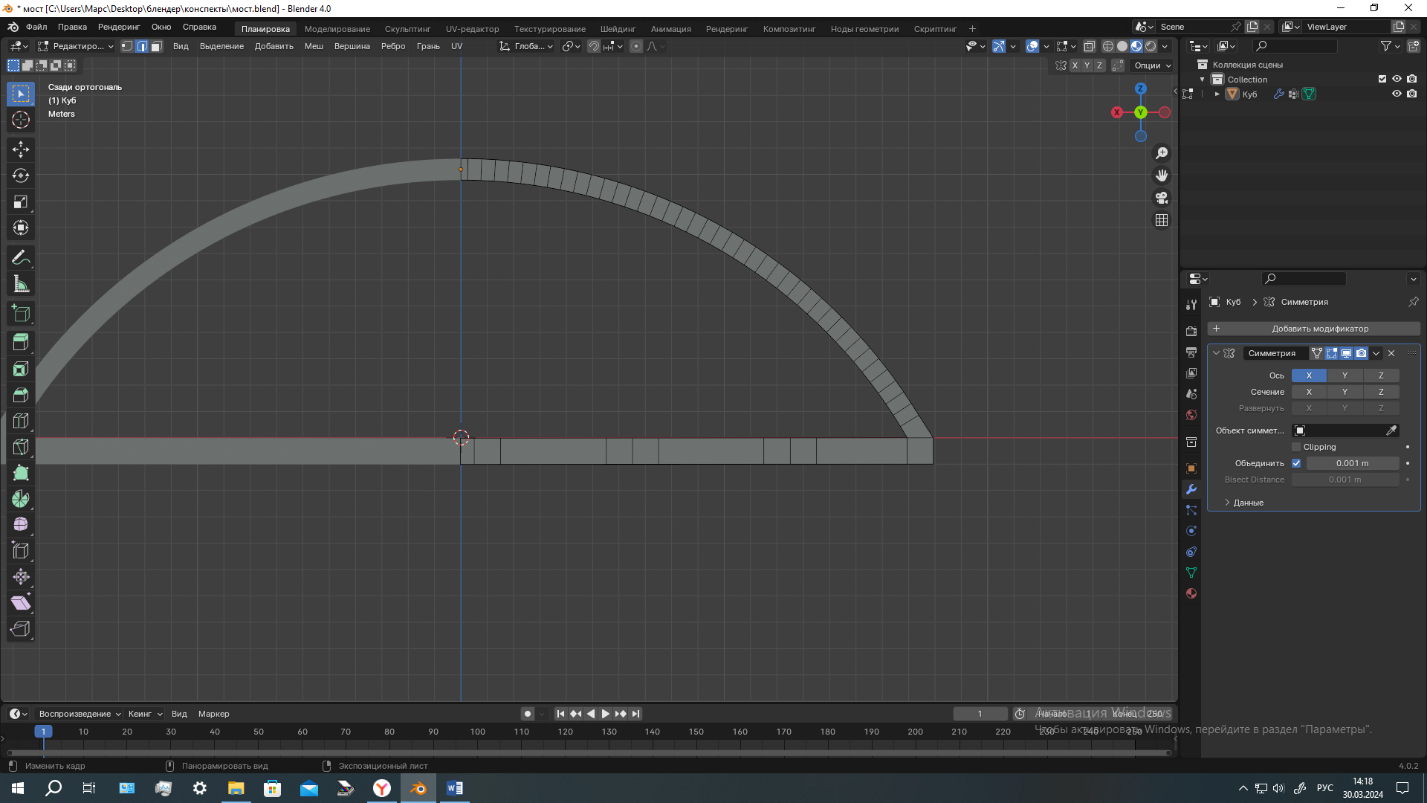Hide Куб object in the outliner

1397,94
